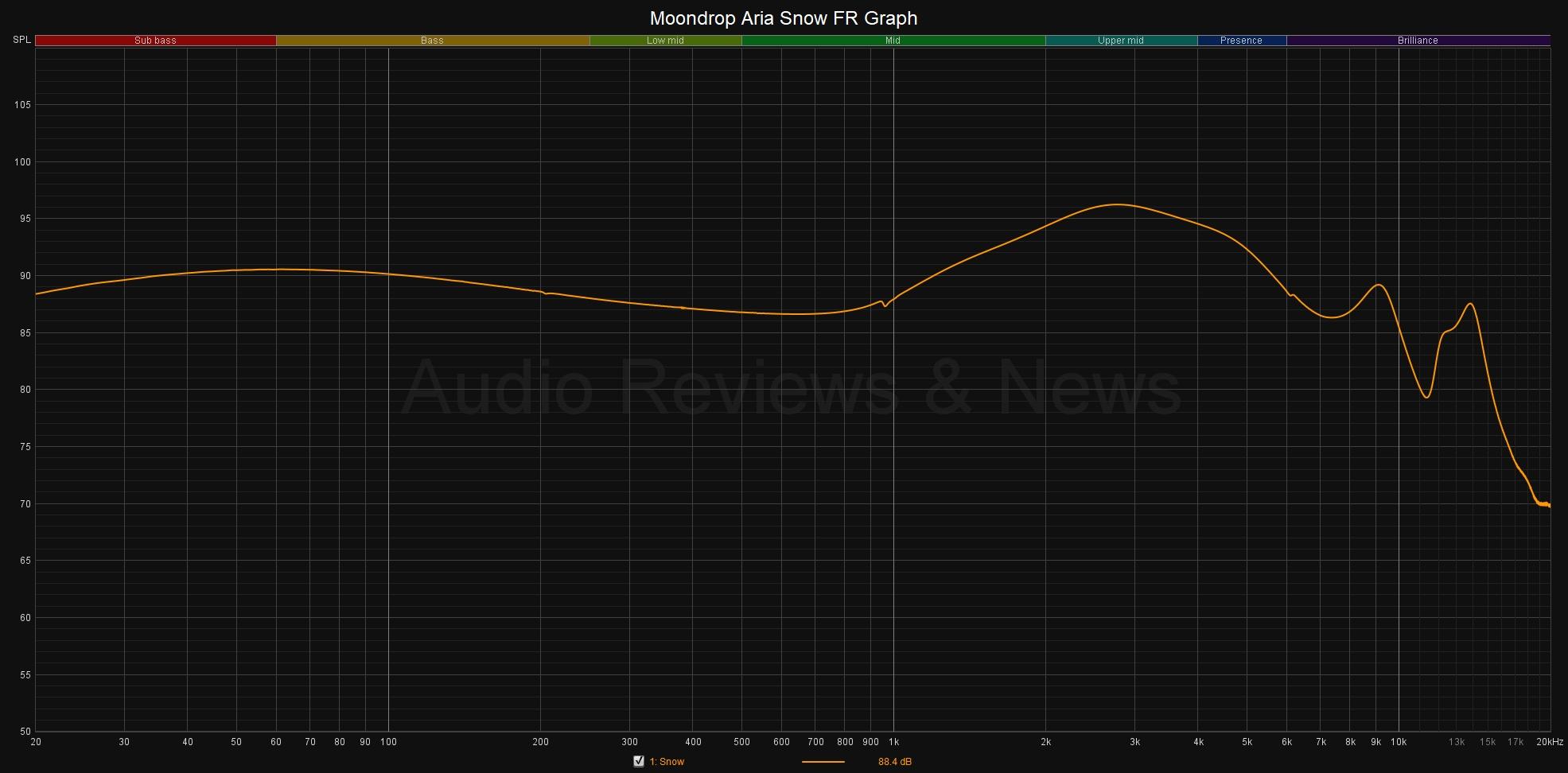The width and height of the screenshot is (1568, 773).
Task: Select the purple Brilliance band bar
Action: tap(1418, 41)
